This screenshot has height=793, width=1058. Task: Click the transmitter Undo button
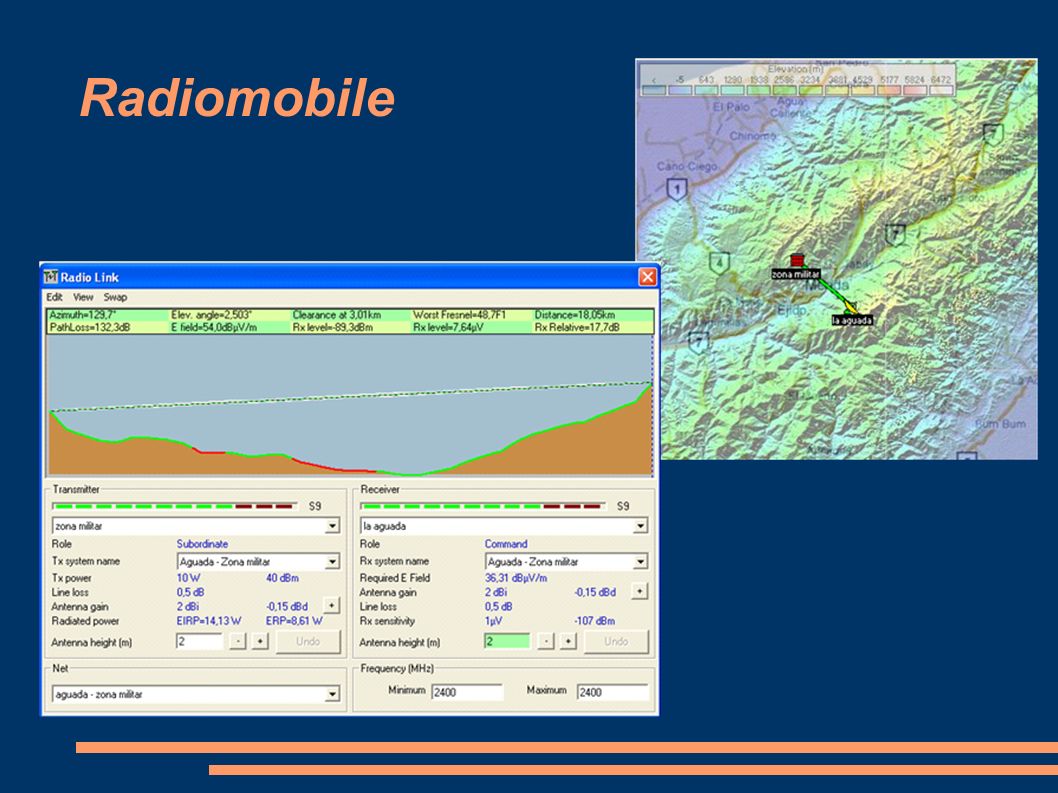click(x=308, y=641)
